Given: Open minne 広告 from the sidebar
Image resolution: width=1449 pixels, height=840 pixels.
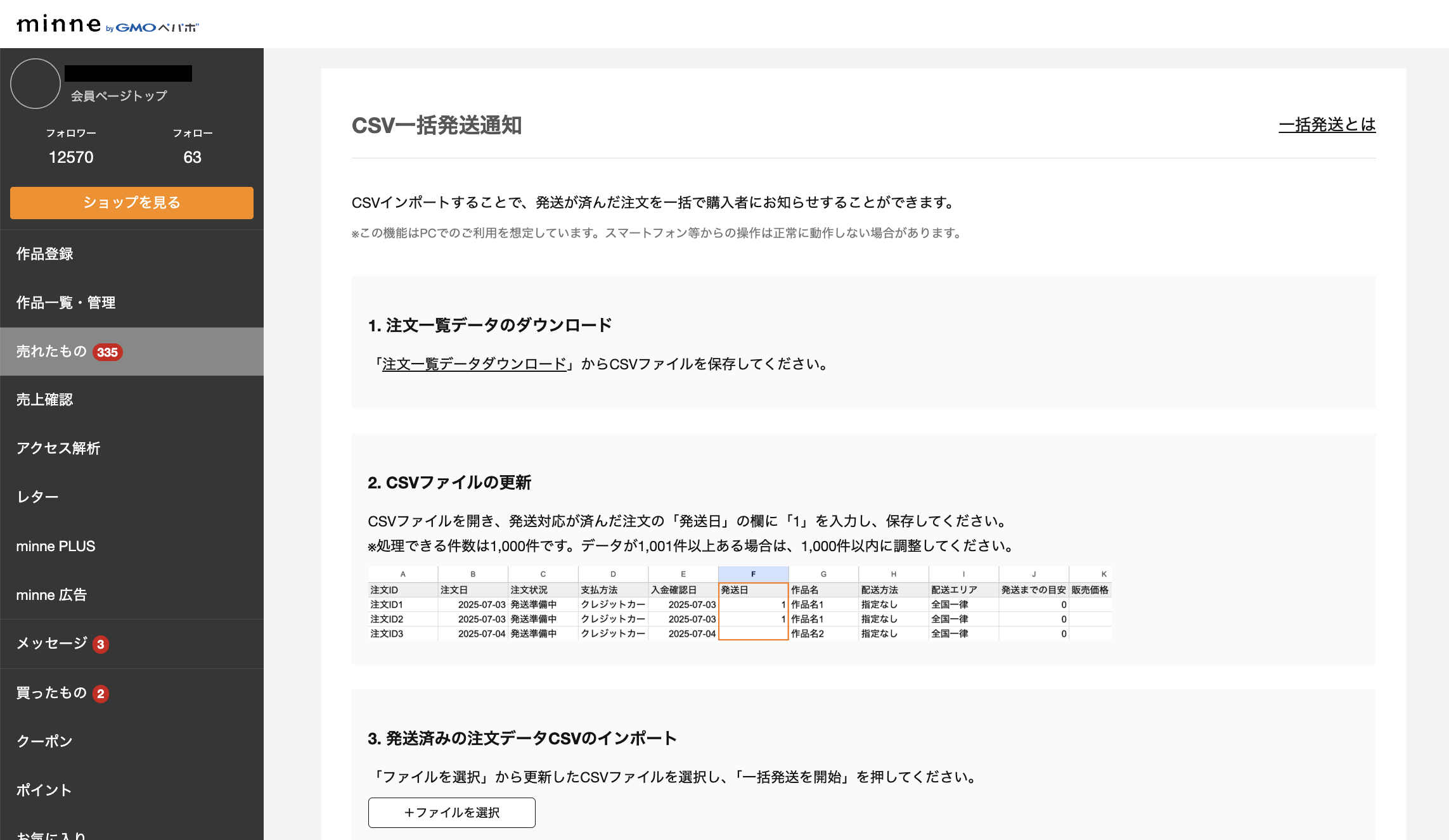Looking at the screenshot, I should (53, 595).
